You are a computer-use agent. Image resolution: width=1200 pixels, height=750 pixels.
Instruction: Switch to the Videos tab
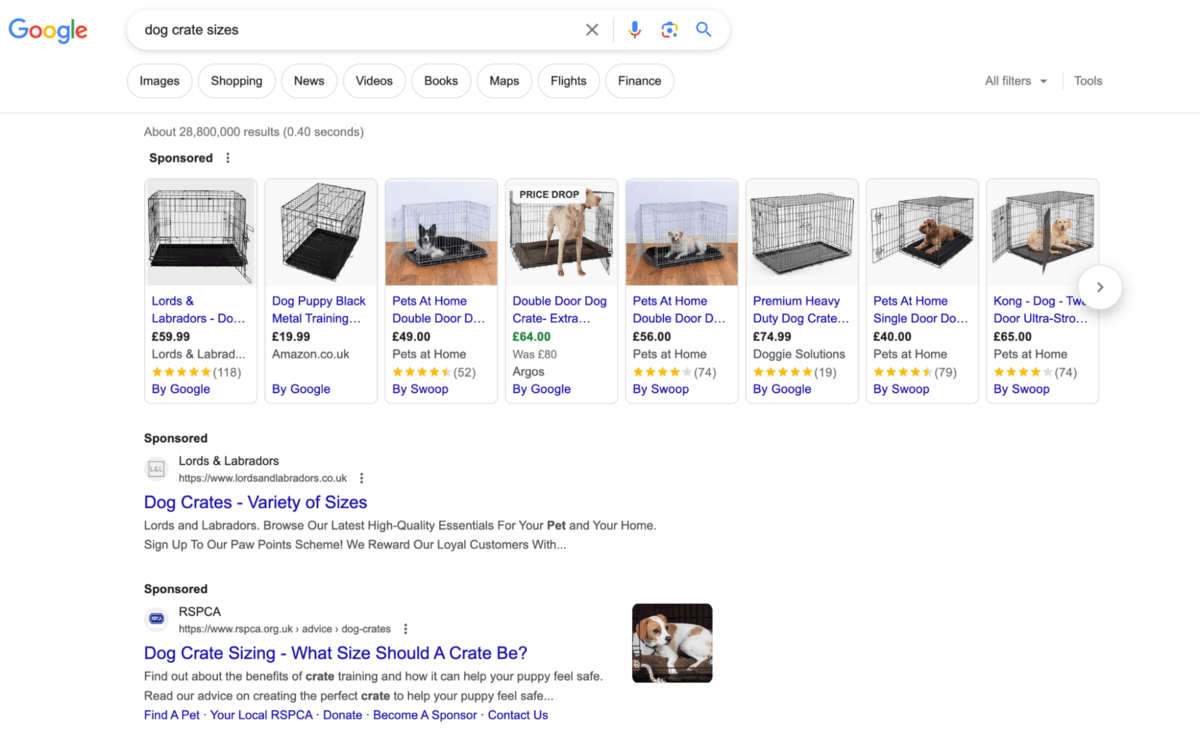374,81
